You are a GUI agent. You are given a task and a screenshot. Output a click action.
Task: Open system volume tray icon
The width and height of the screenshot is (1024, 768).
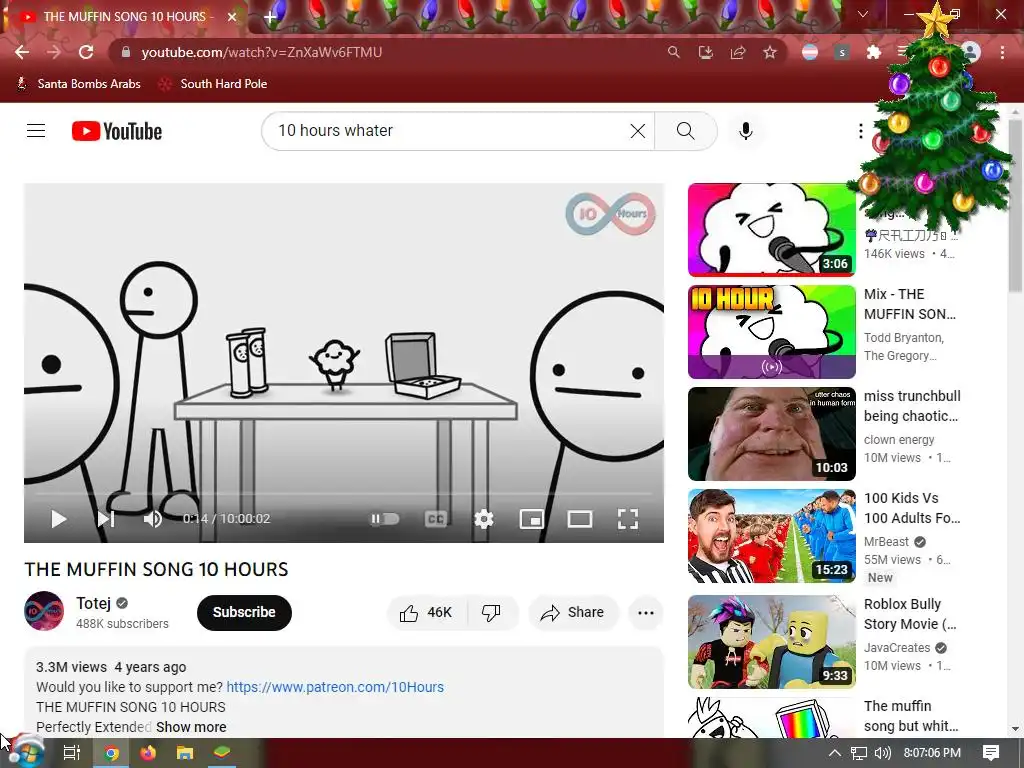[883, 753]
